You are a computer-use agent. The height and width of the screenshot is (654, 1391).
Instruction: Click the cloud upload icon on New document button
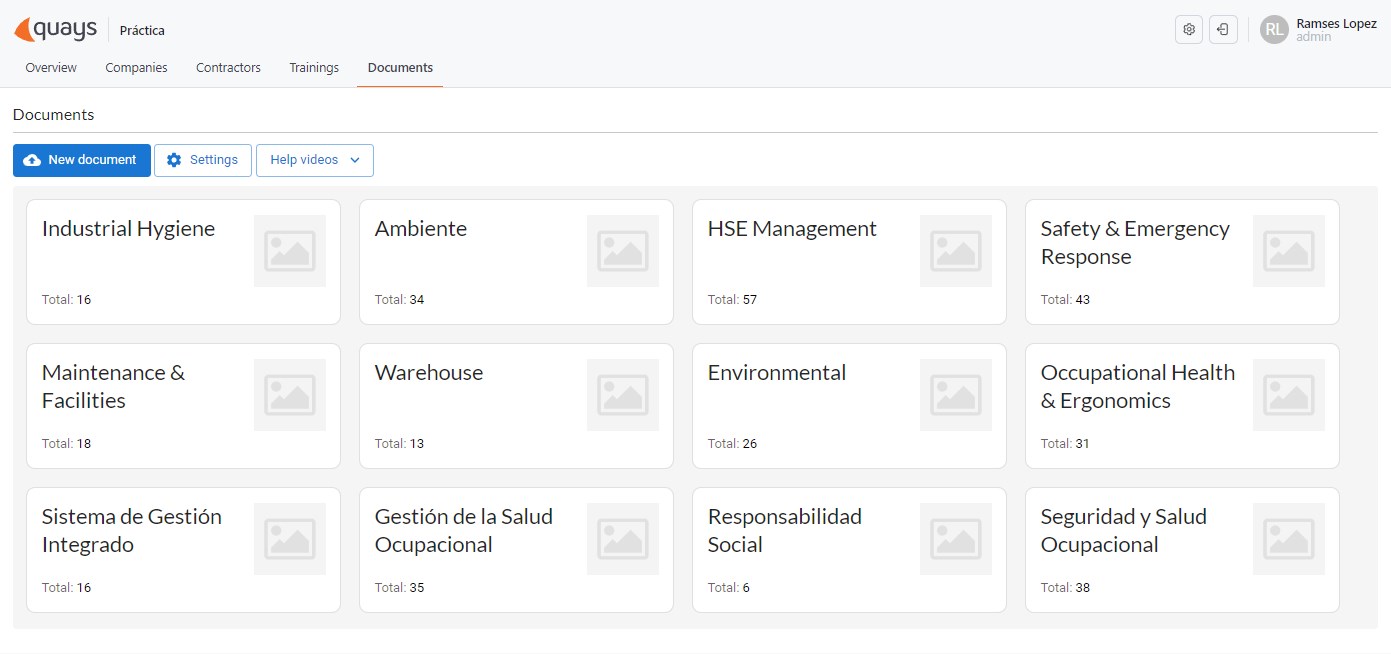click(32, 159)
